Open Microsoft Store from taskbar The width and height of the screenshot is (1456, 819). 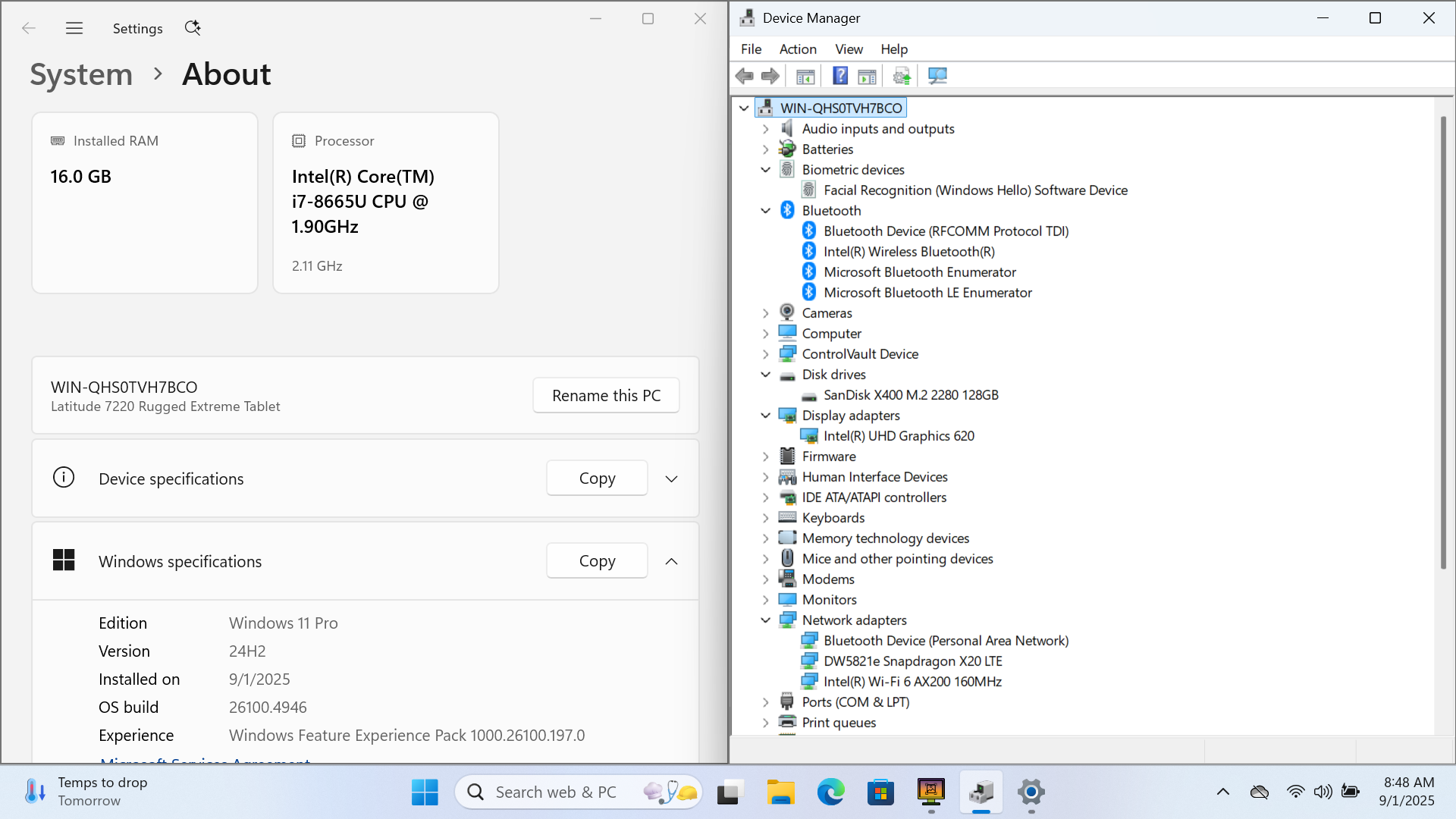coord(880,792)
